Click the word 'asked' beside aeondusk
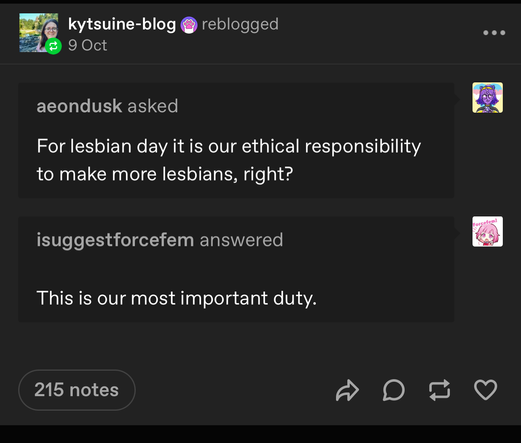This screenshot has height=443, width=521. tap(153, 106)
